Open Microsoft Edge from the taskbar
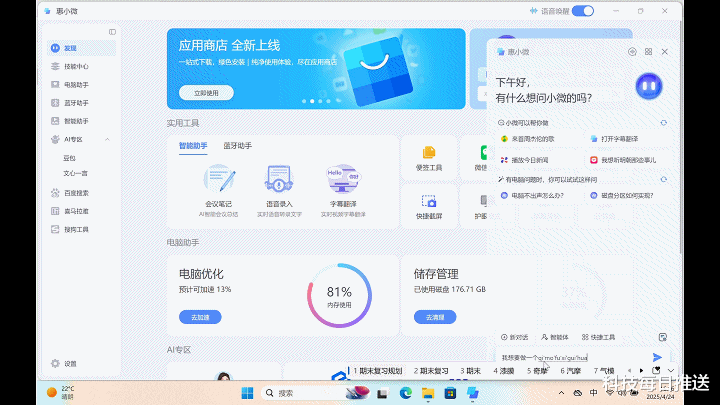720x405 pixels. coord(405,393)
